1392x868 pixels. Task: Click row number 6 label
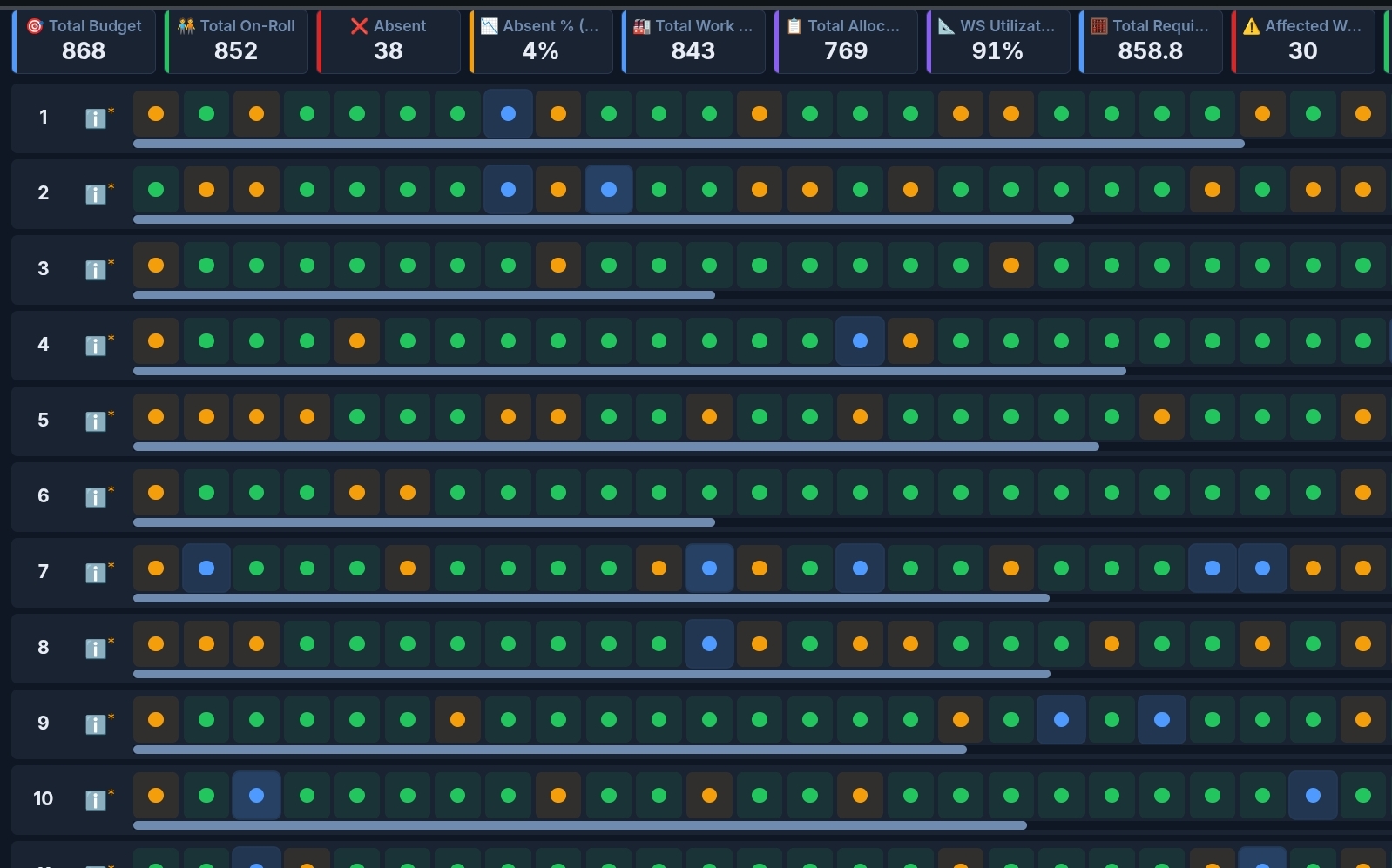click(44, 495)
